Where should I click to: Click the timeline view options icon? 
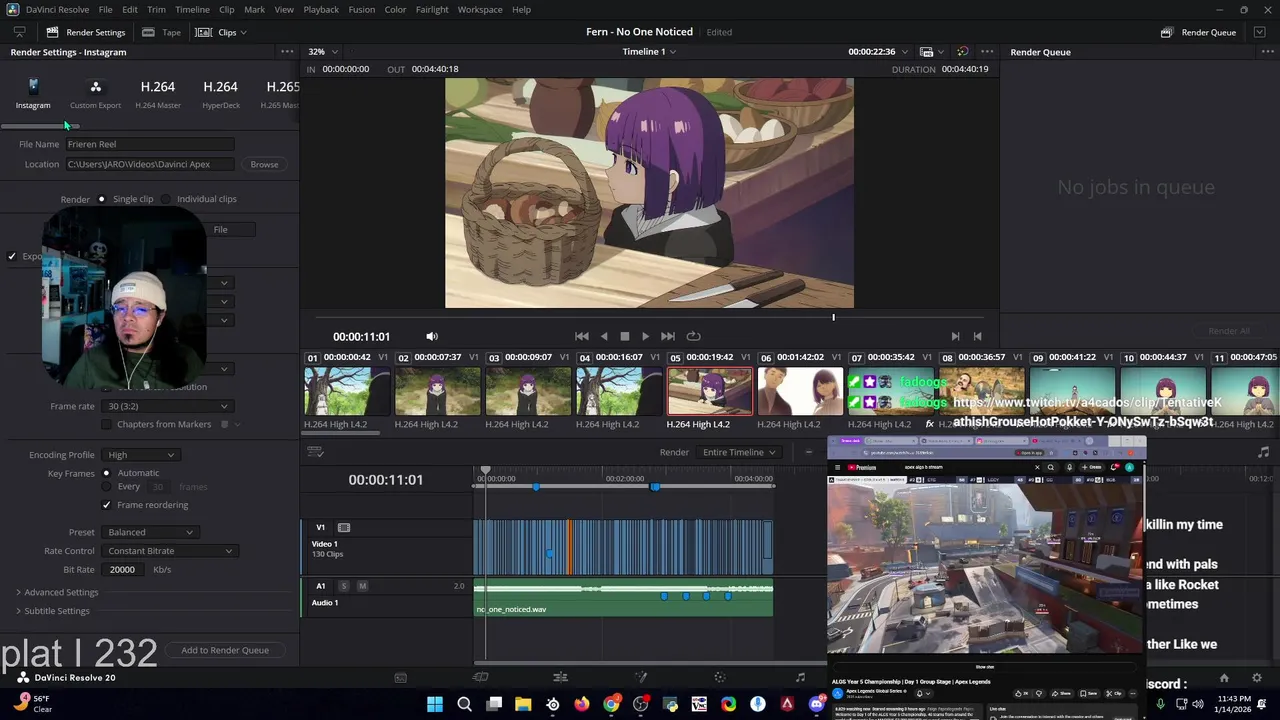pos(315,452)
